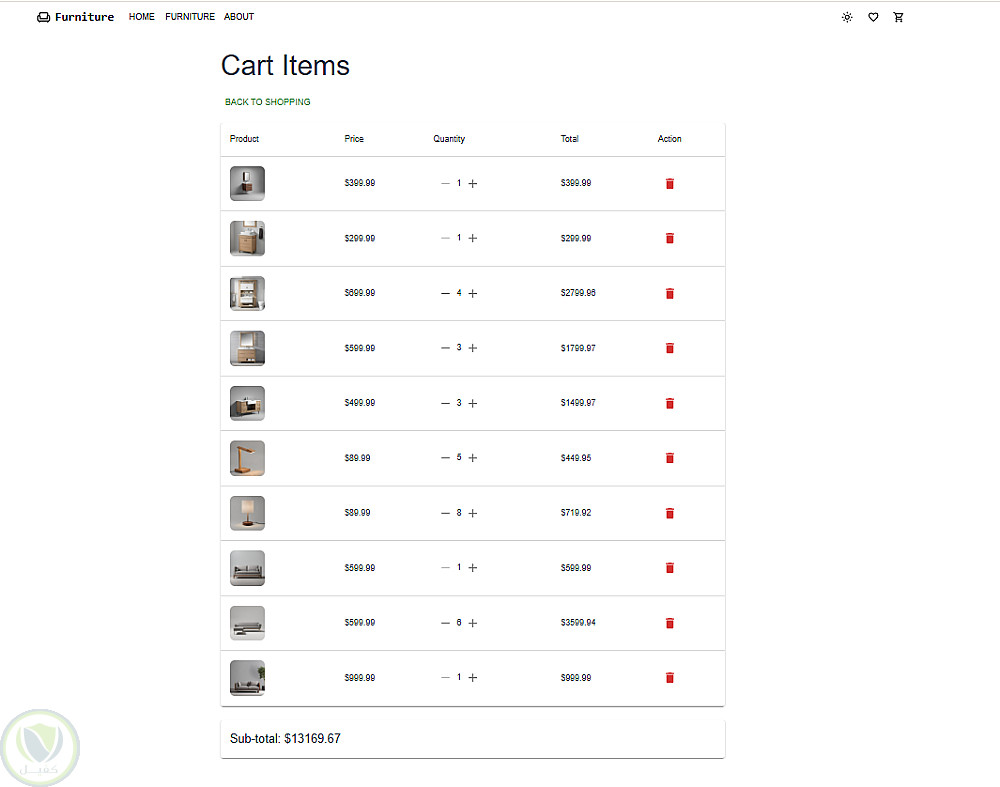Open the wishlist heart icon
This screenshot has height=787, width=1000.
point(873,17)
